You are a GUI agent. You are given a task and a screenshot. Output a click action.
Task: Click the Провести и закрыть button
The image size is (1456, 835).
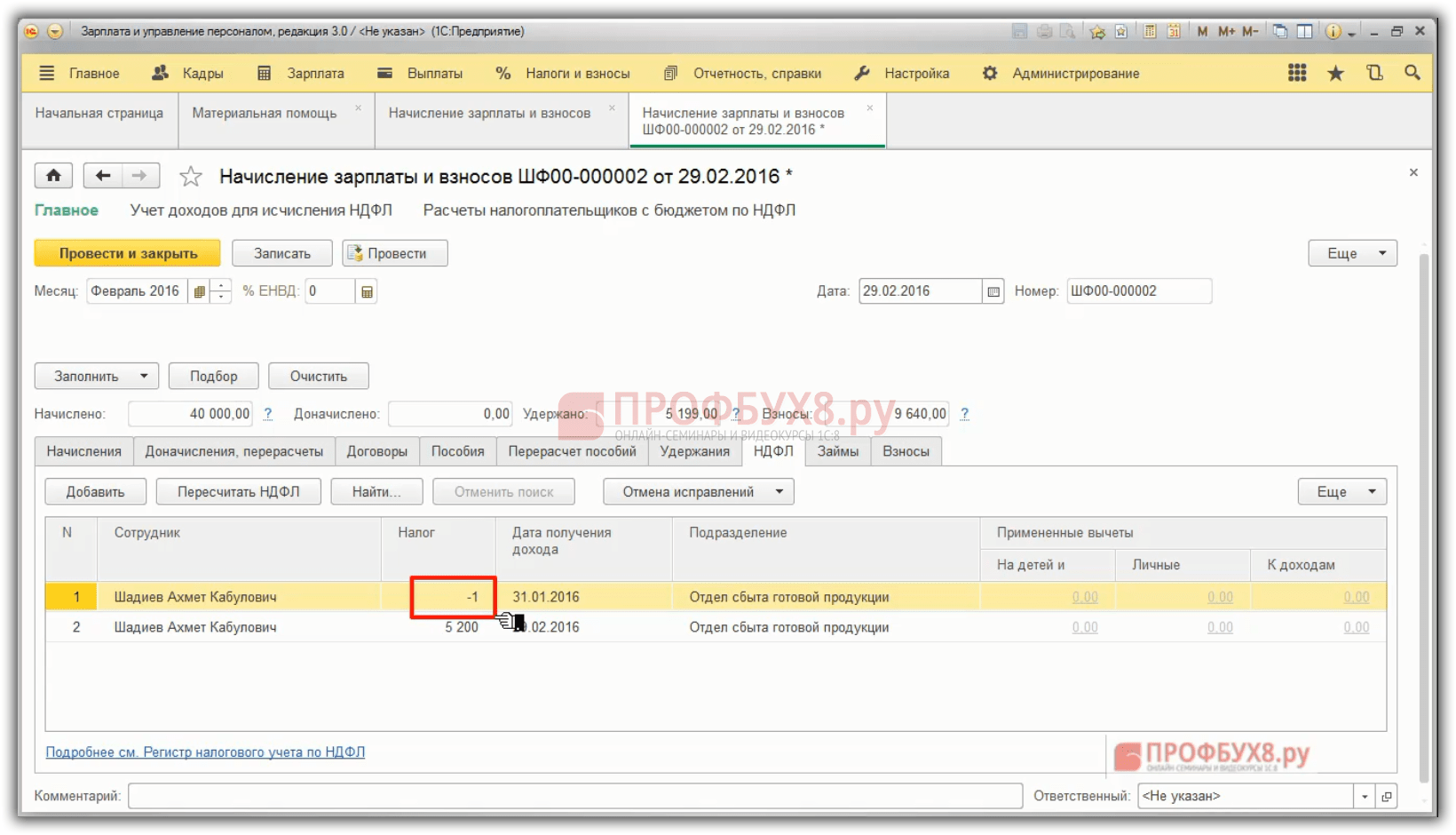(128, 253)
